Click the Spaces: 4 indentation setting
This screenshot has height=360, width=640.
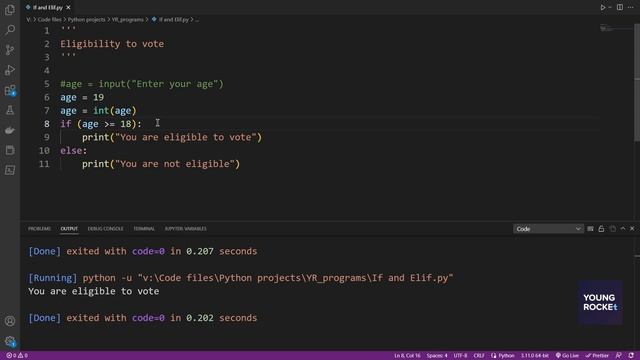[437, 356]
